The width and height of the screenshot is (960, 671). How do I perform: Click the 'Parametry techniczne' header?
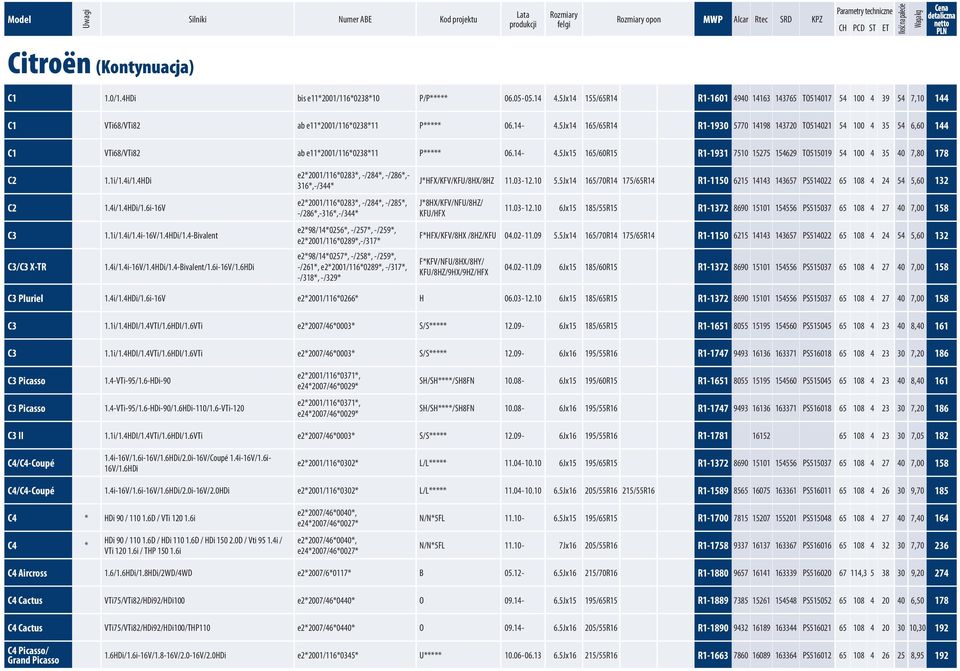(x=864, y=11)
